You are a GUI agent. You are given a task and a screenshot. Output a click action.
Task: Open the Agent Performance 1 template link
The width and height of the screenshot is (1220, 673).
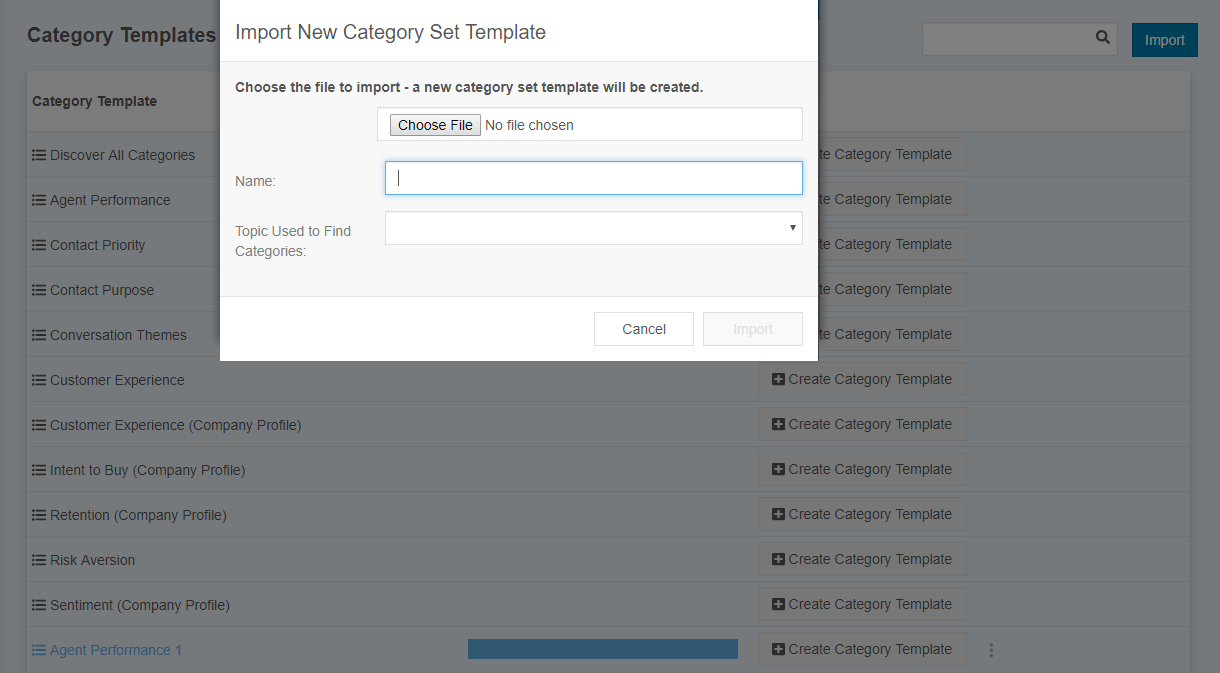click(x=116, y=650)
